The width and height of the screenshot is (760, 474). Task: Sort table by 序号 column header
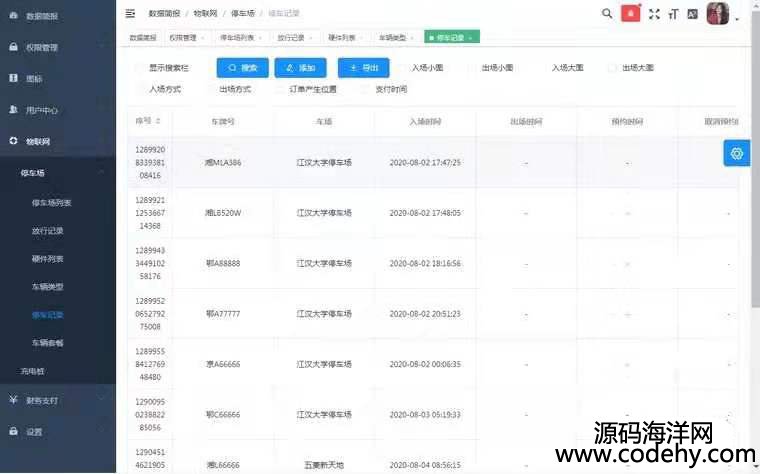148,121
